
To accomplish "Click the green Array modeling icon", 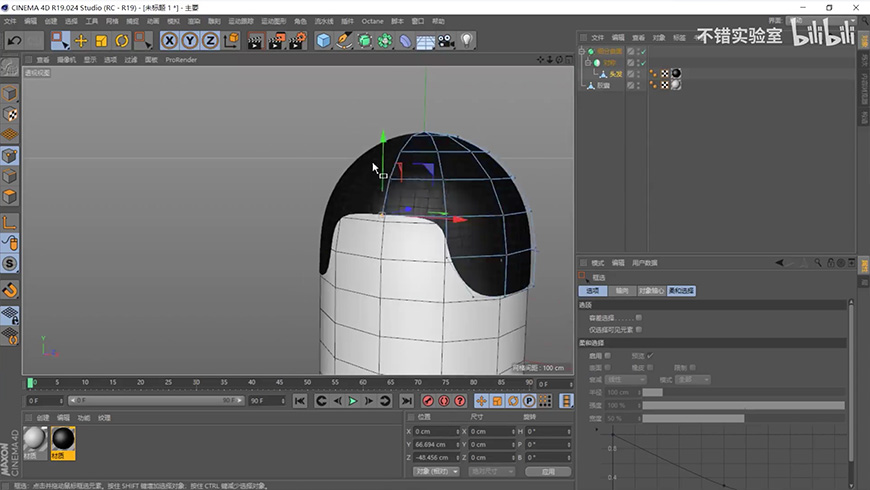I will 385,41.
